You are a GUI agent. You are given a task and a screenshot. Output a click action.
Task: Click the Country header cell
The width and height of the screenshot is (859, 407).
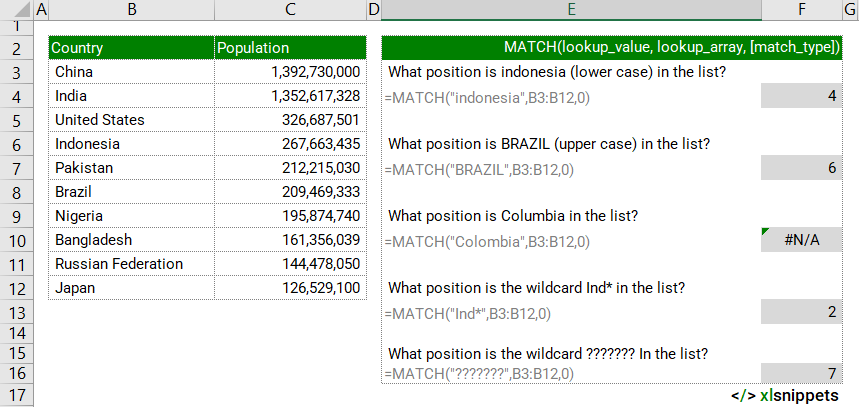[x=131, y=48]
